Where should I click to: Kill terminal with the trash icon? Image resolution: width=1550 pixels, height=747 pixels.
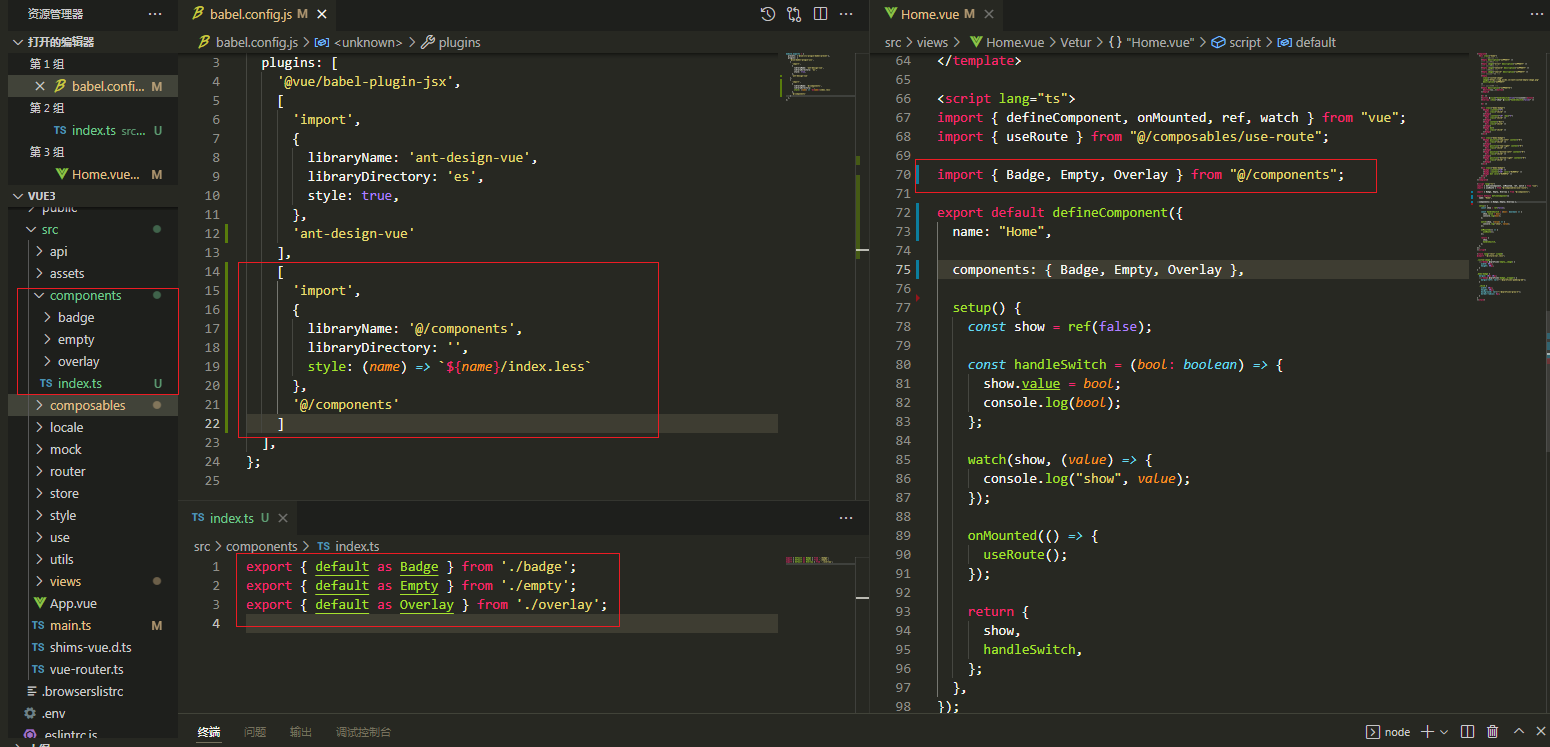1493,732
